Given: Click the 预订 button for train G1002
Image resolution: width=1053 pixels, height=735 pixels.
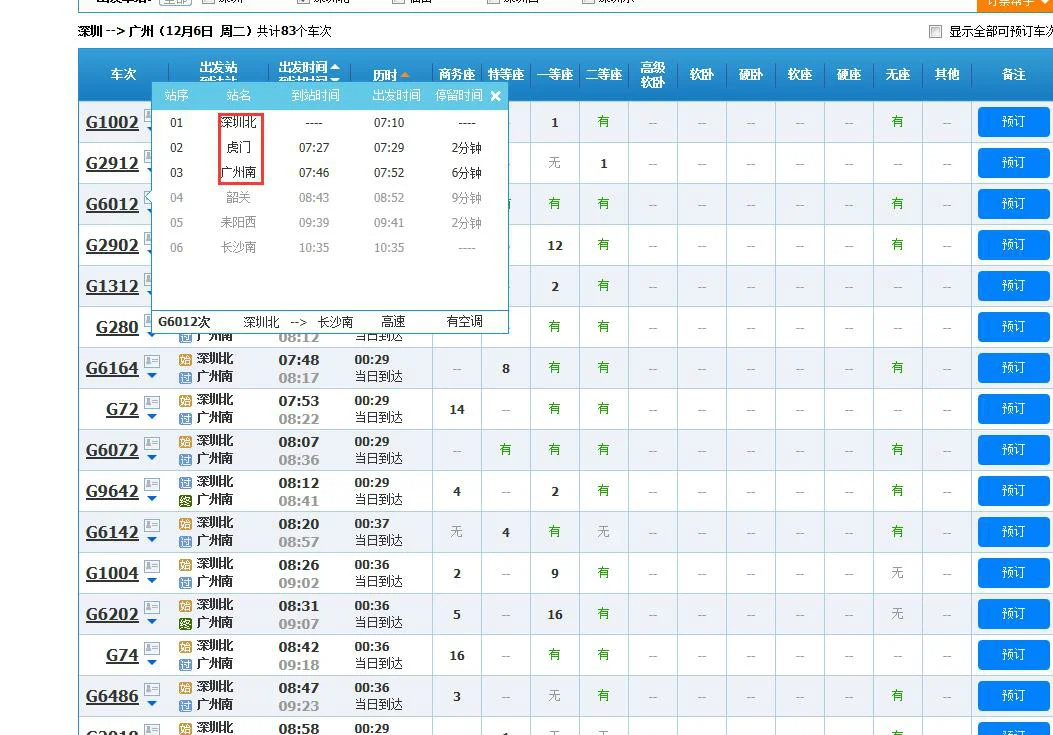Looking at the screenshot, I should pos(1012,122).
